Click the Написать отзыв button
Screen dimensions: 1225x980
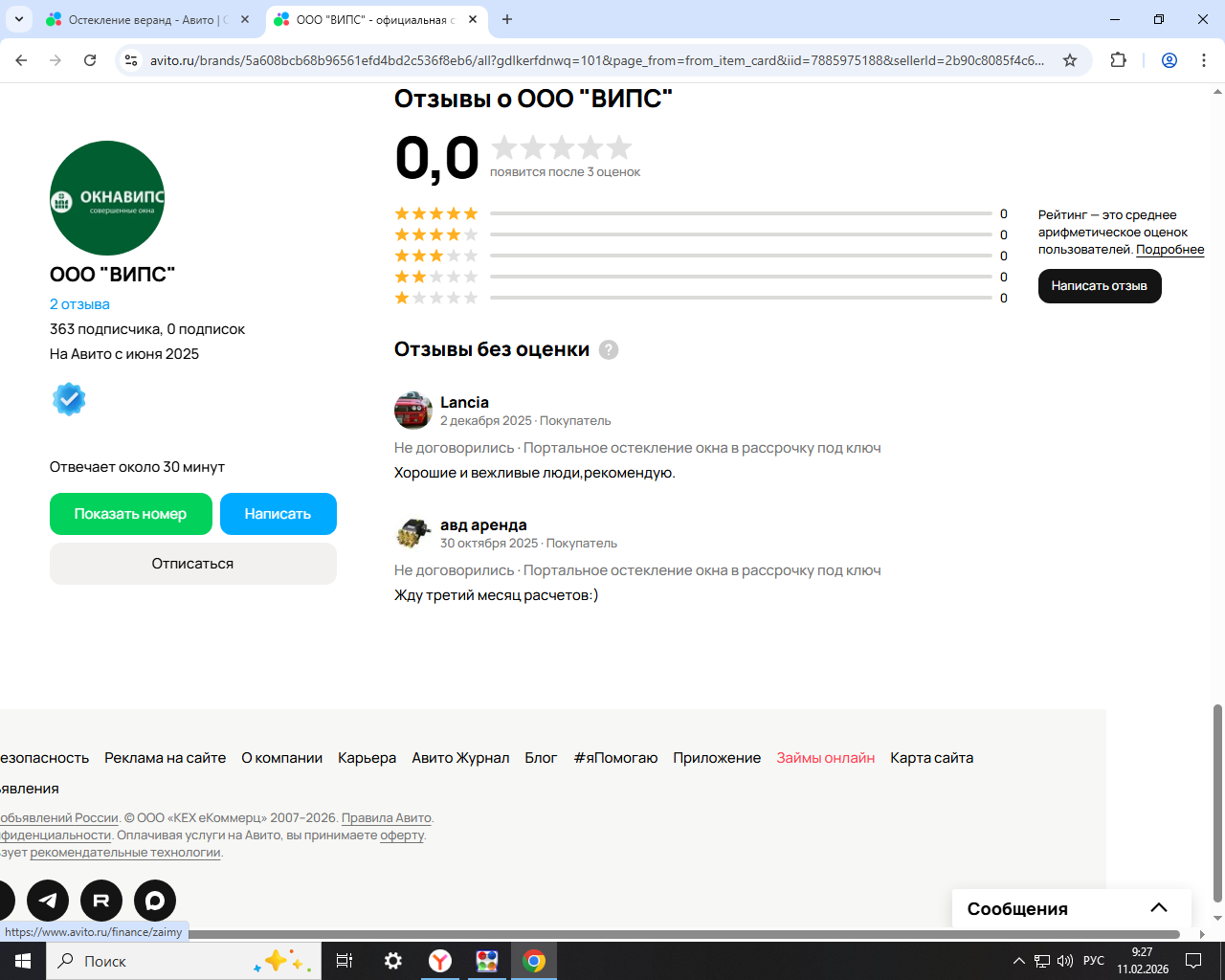click(1100, 286)
